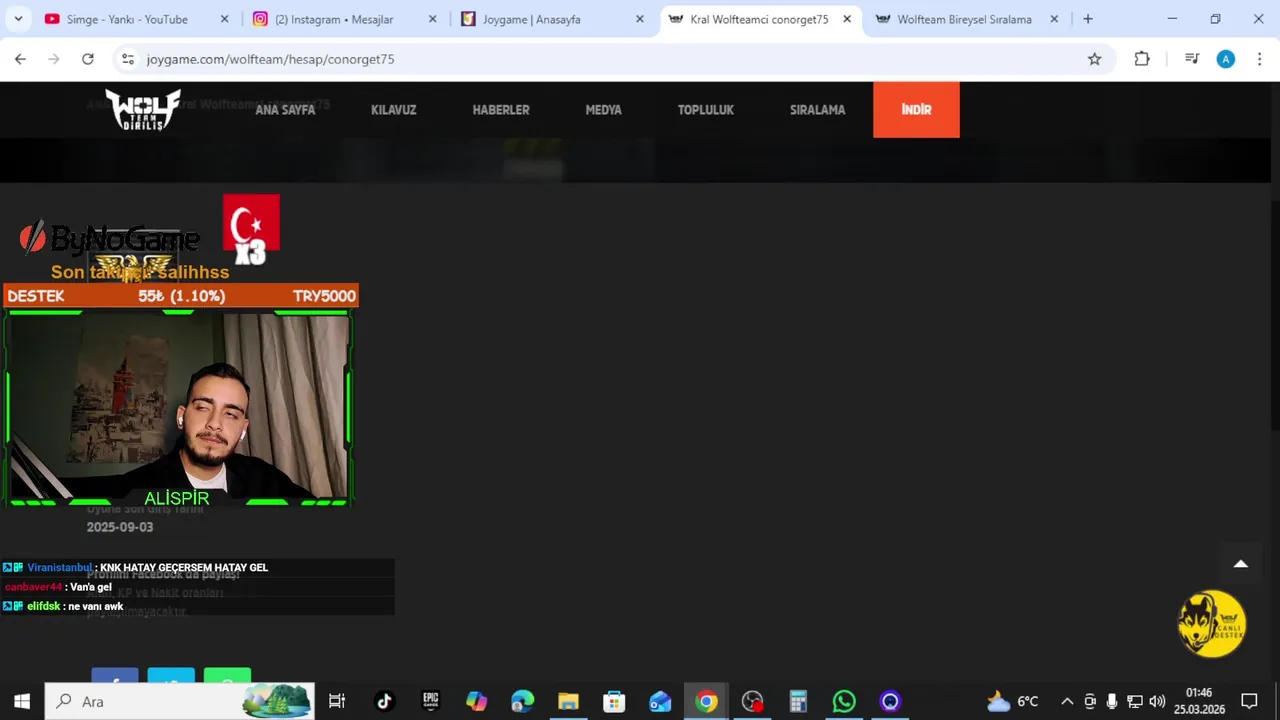Open the Chrome three-dot menu

coord(1259,59)
